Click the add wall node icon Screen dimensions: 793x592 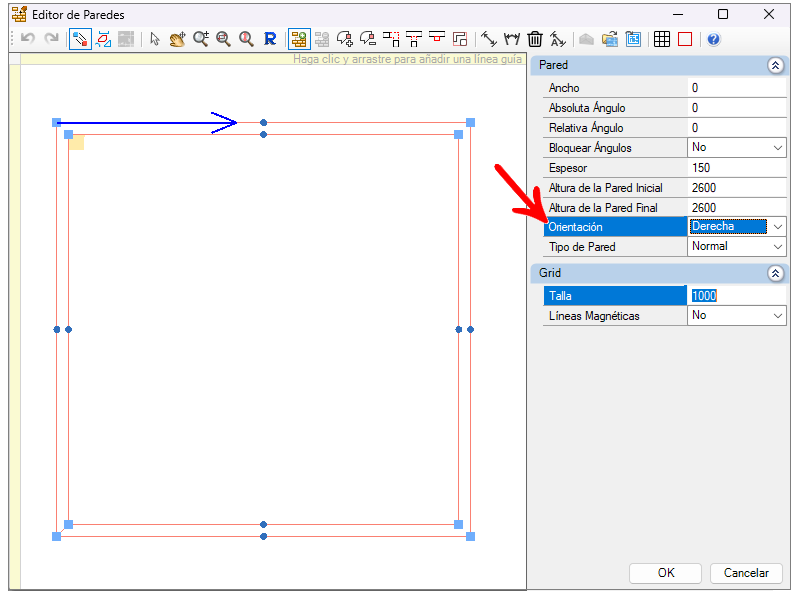(345, 39)
